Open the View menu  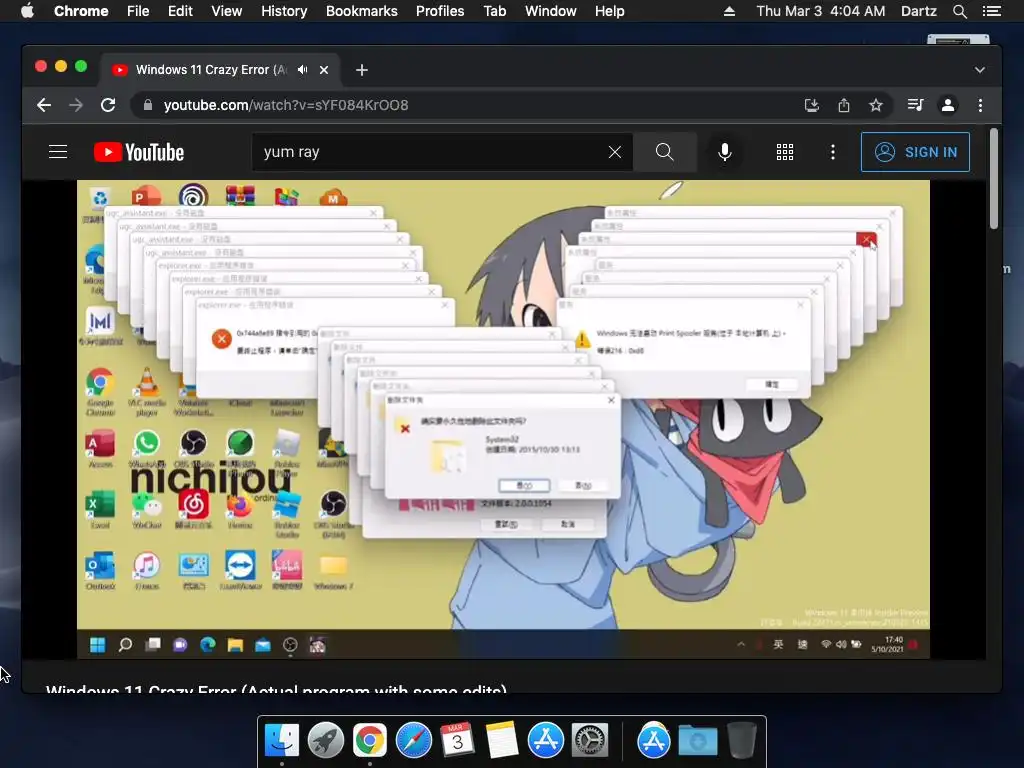point(227,11)
